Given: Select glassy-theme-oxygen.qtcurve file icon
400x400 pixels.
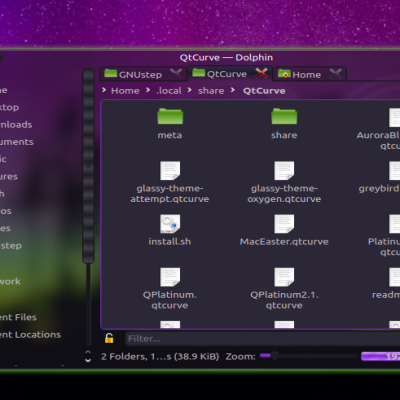Looking at the screenshot, I should (x=284, y=170).
